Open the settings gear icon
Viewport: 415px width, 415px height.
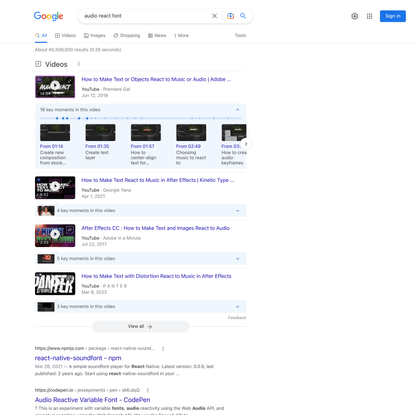355,16
